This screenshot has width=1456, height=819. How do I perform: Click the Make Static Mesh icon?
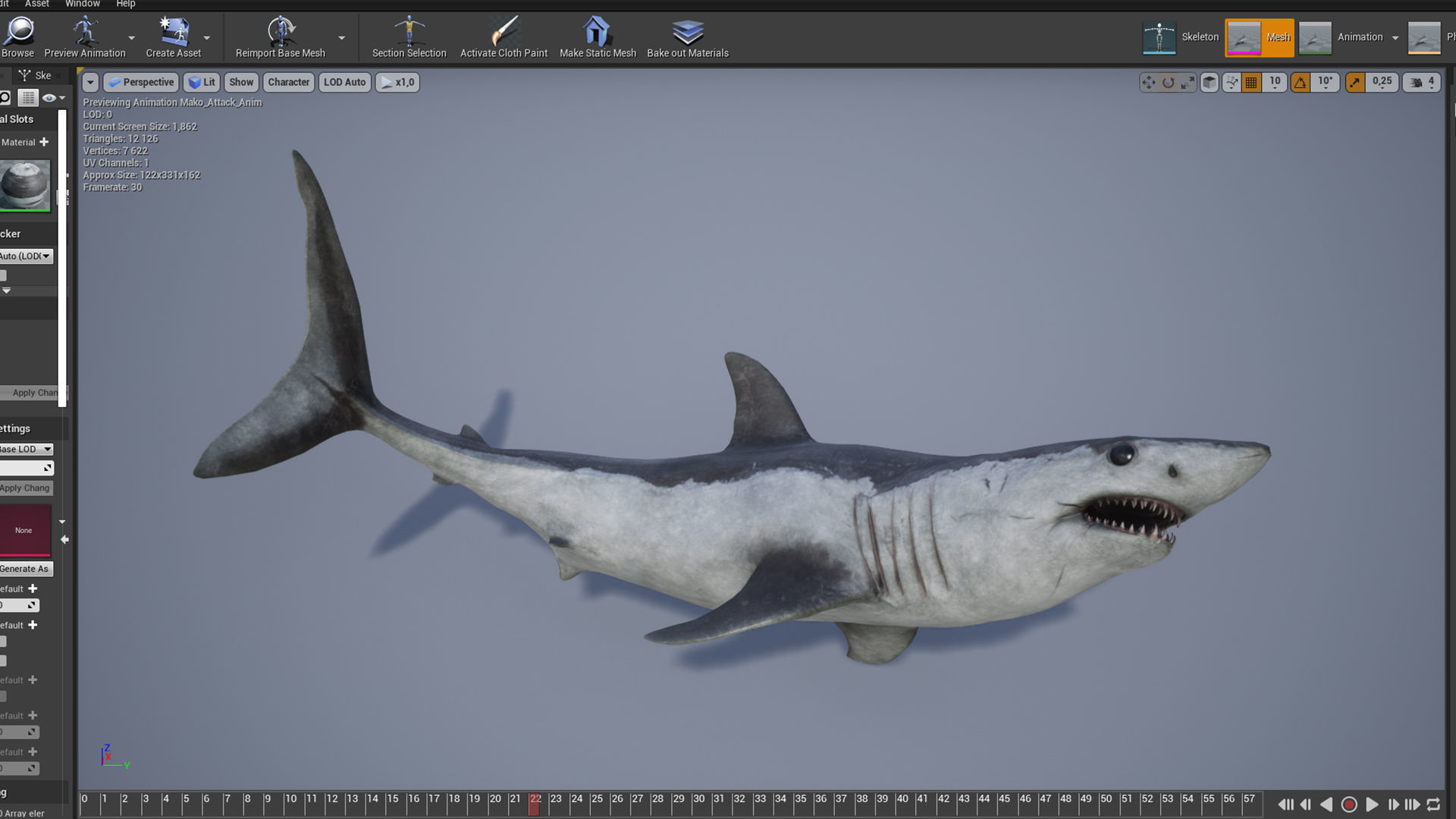(x=597, y=32)
